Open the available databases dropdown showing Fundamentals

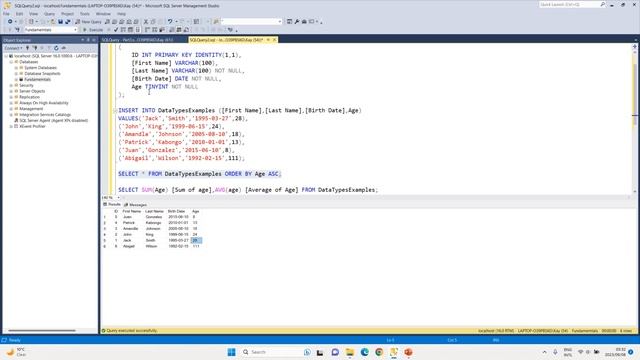(x=51, y=30)
